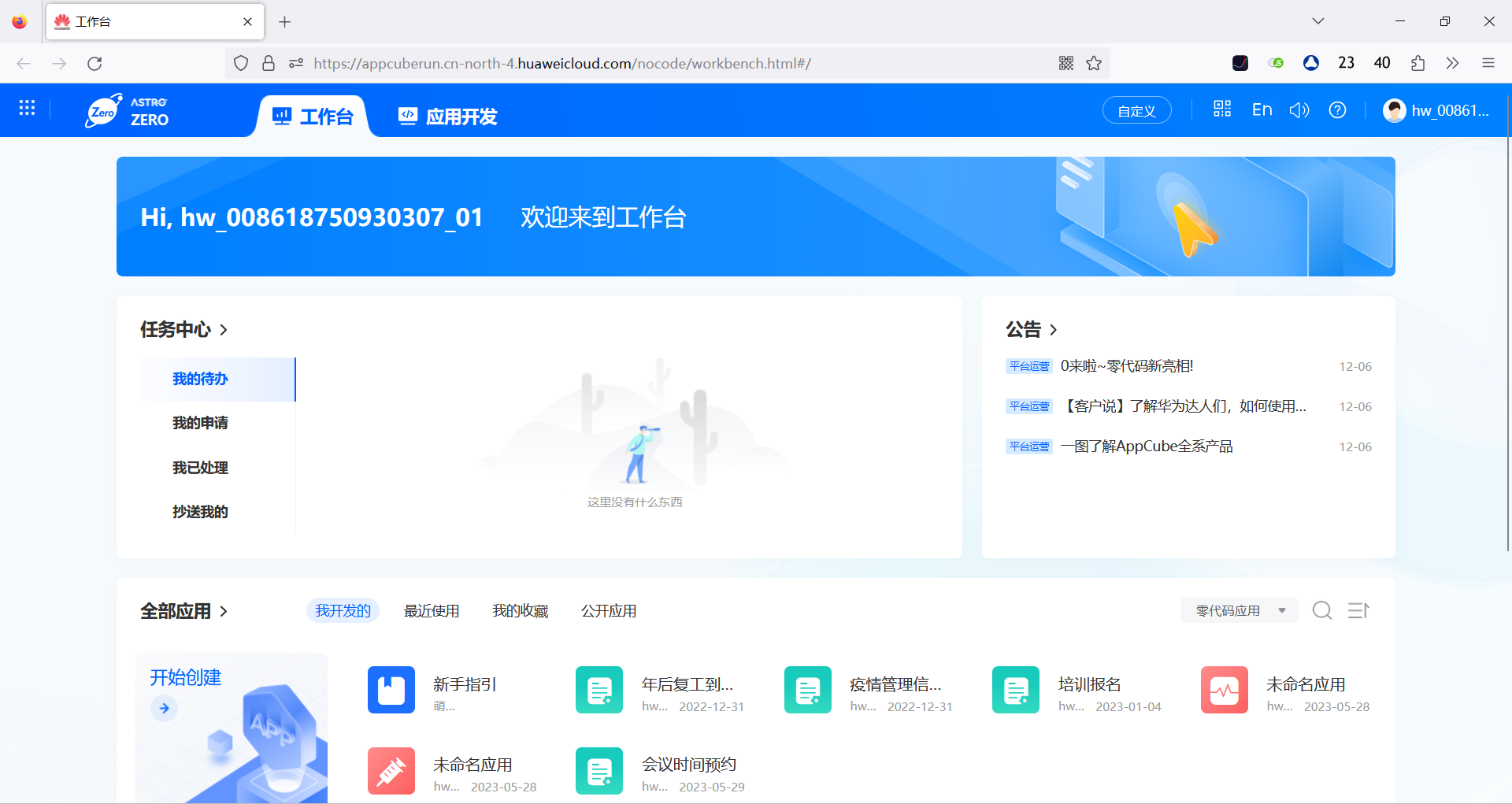1512x804 pixels.
Task: Switch language via the En toggle
Action: click(1261, 110)
